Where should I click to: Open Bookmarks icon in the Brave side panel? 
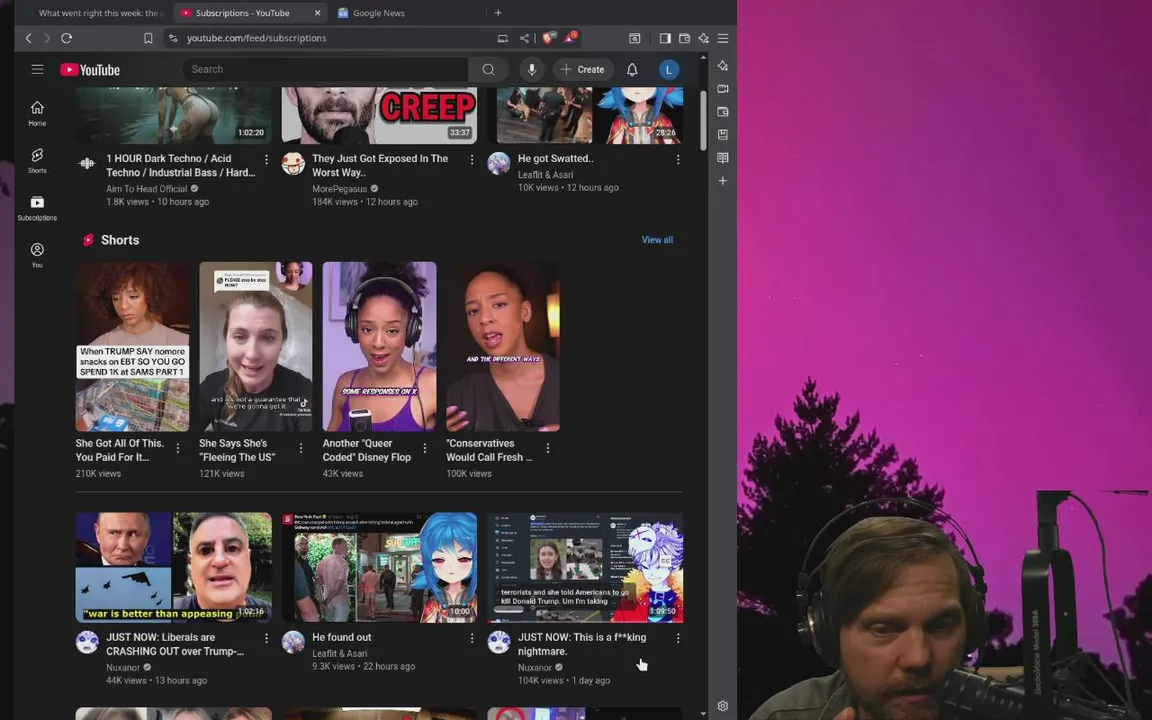[723, 134]
